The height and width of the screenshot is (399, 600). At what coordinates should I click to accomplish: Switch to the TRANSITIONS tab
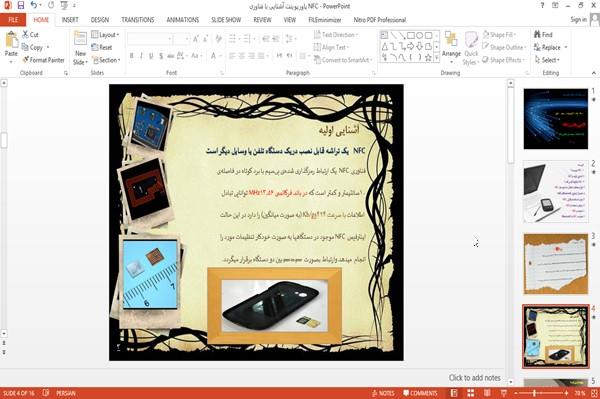pyautogui.click(x=138, y=20)
